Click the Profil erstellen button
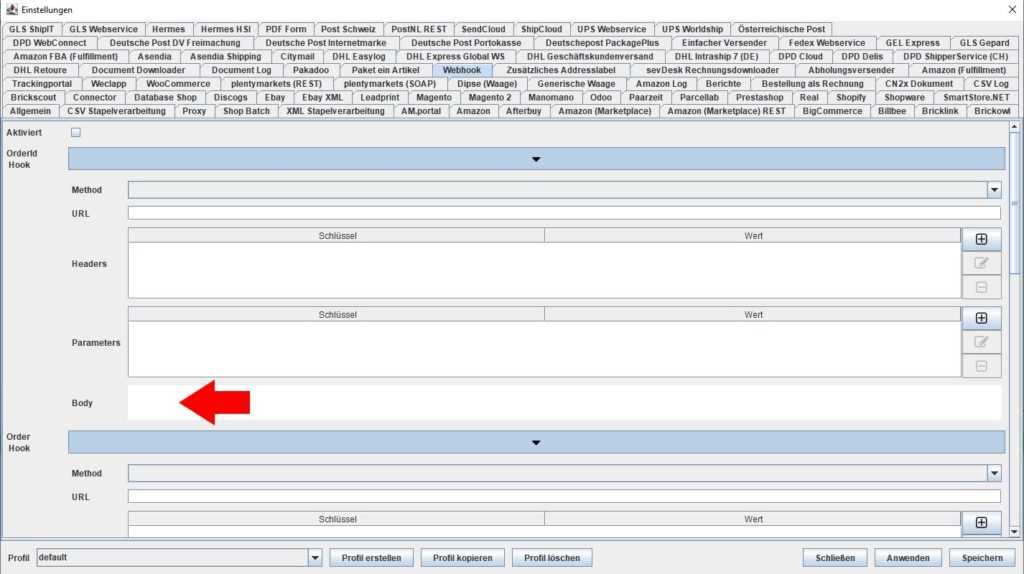This screenshot has height=574, width=1024. [372, 558]
